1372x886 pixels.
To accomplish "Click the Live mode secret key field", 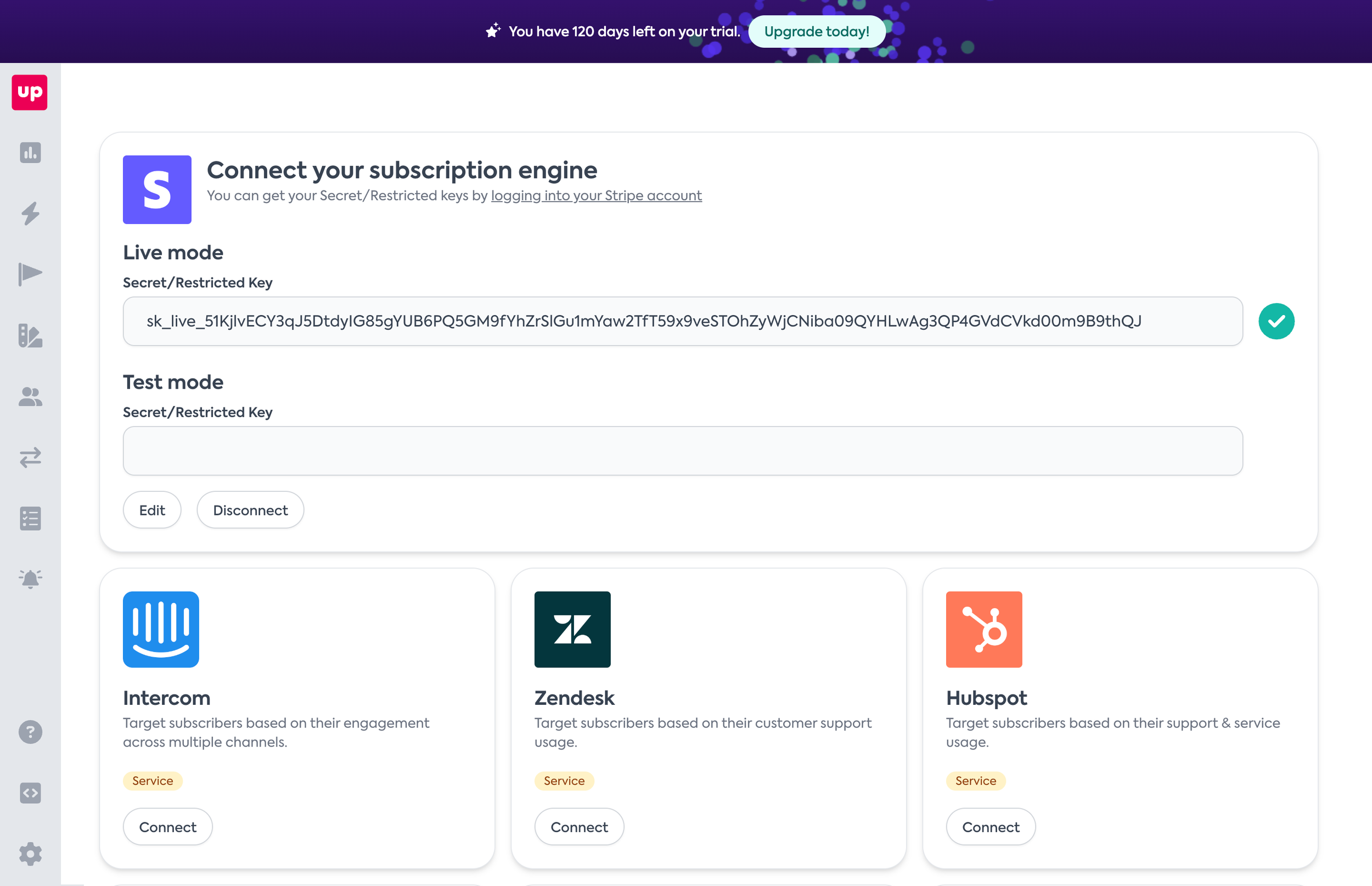I will [x=683, y=321].
